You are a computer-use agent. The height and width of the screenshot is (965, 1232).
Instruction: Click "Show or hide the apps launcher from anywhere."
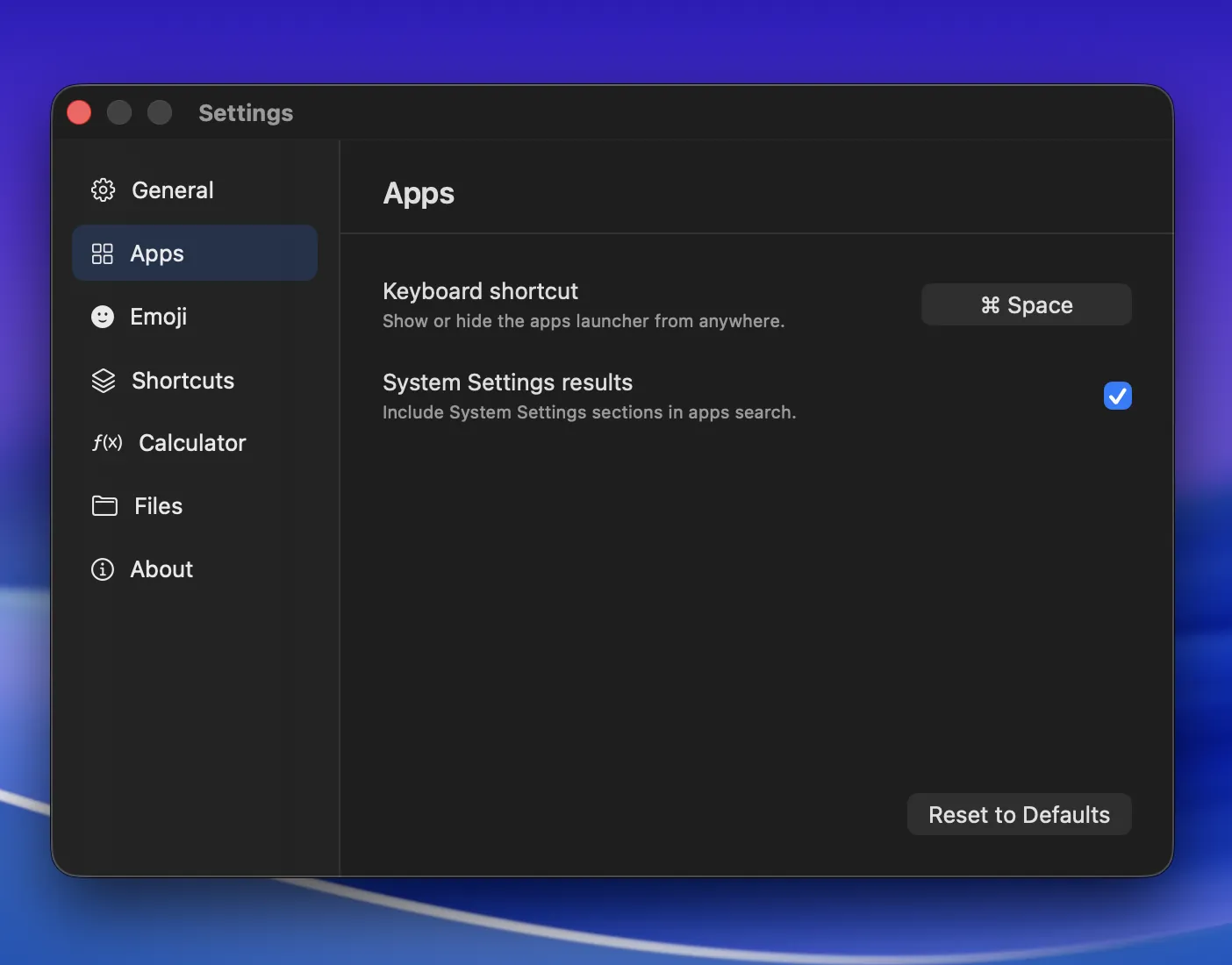click(x=584, y=321)
